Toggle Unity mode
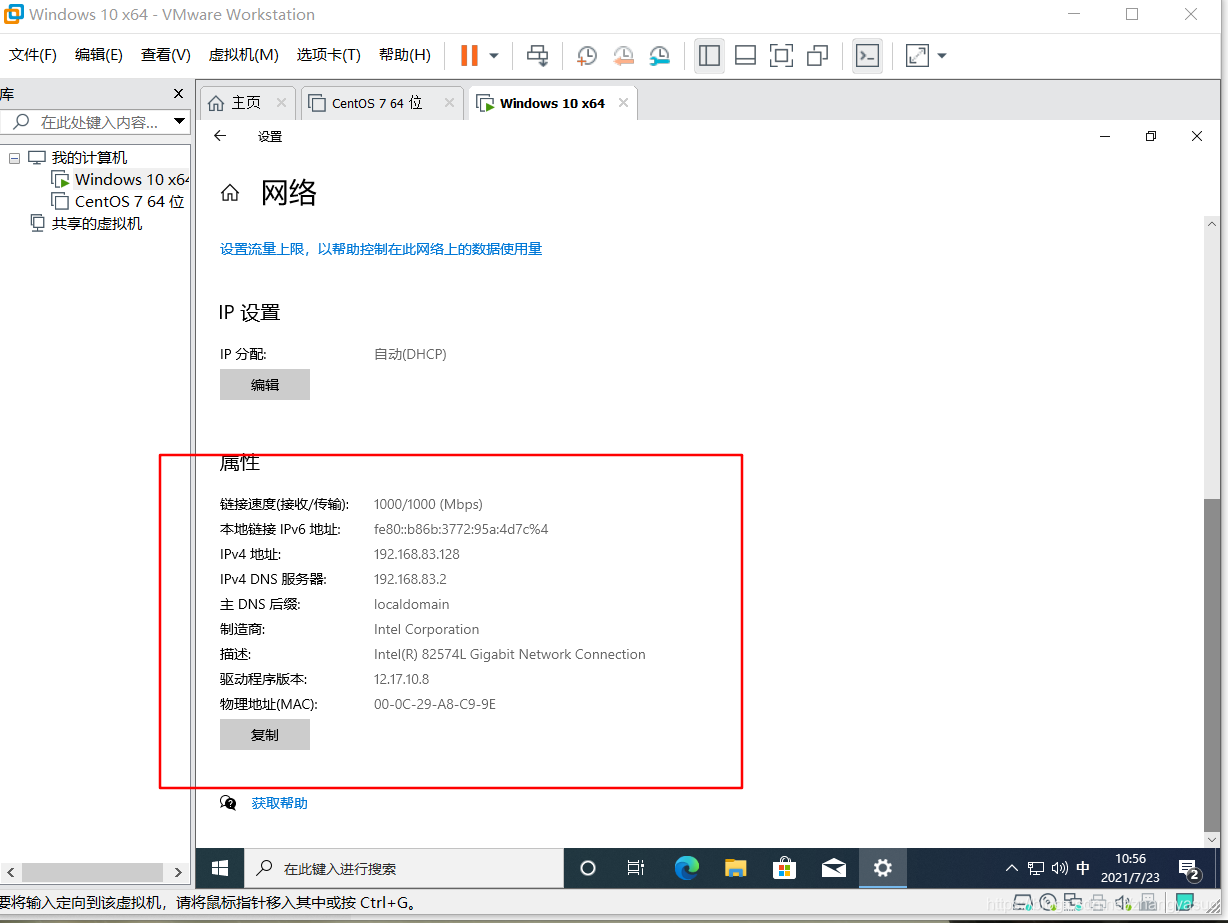Screen dimensions: 1228x923 coord(817,55)
